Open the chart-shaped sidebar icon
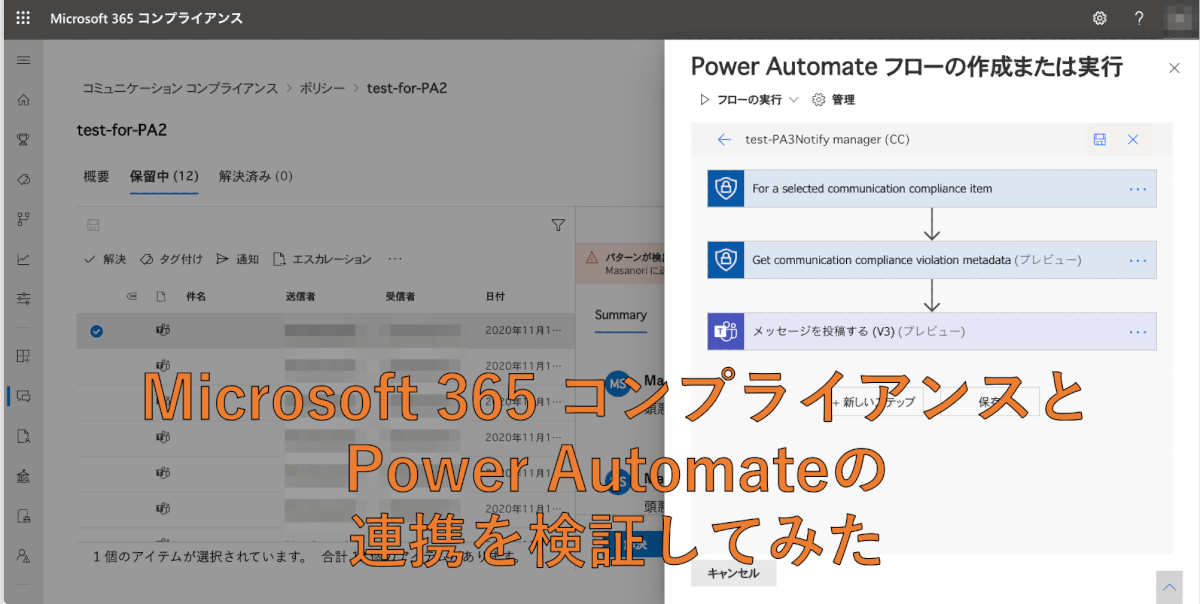This screenshot has width=1200, height=604. click(x=23, y=259)
